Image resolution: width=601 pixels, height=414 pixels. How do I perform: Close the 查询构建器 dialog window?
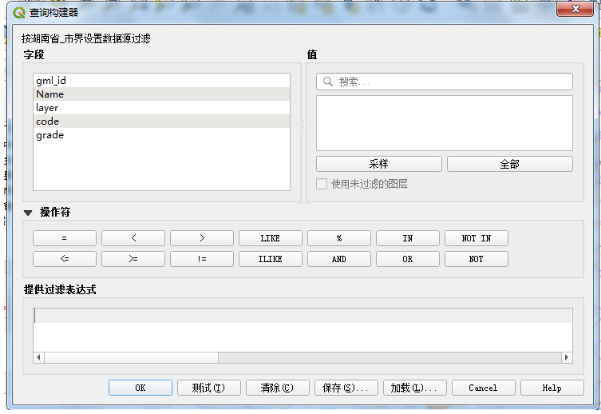click(x=575, y=9)
